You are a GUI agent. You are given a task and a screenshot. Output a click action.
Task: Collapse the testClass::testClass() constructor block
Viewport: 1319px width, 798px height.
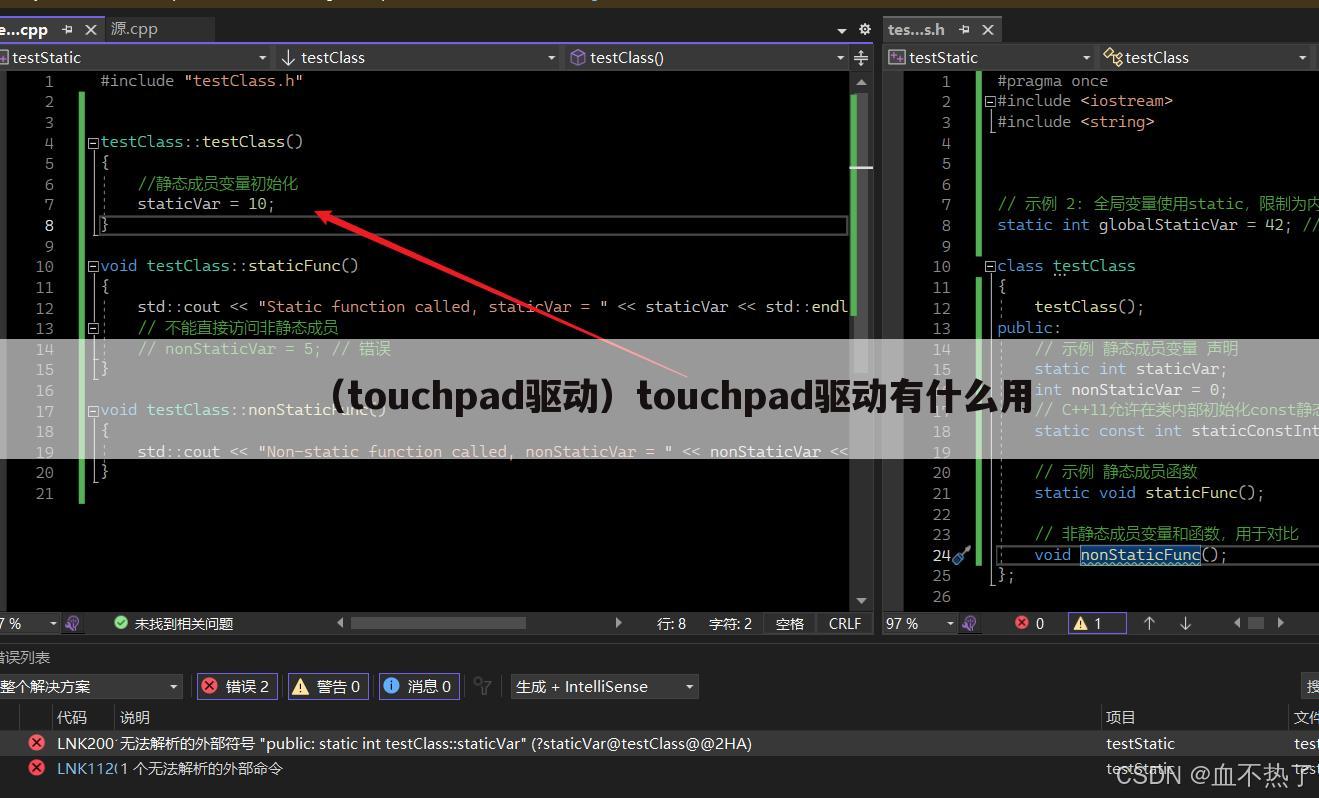click(x=93, y=143)
